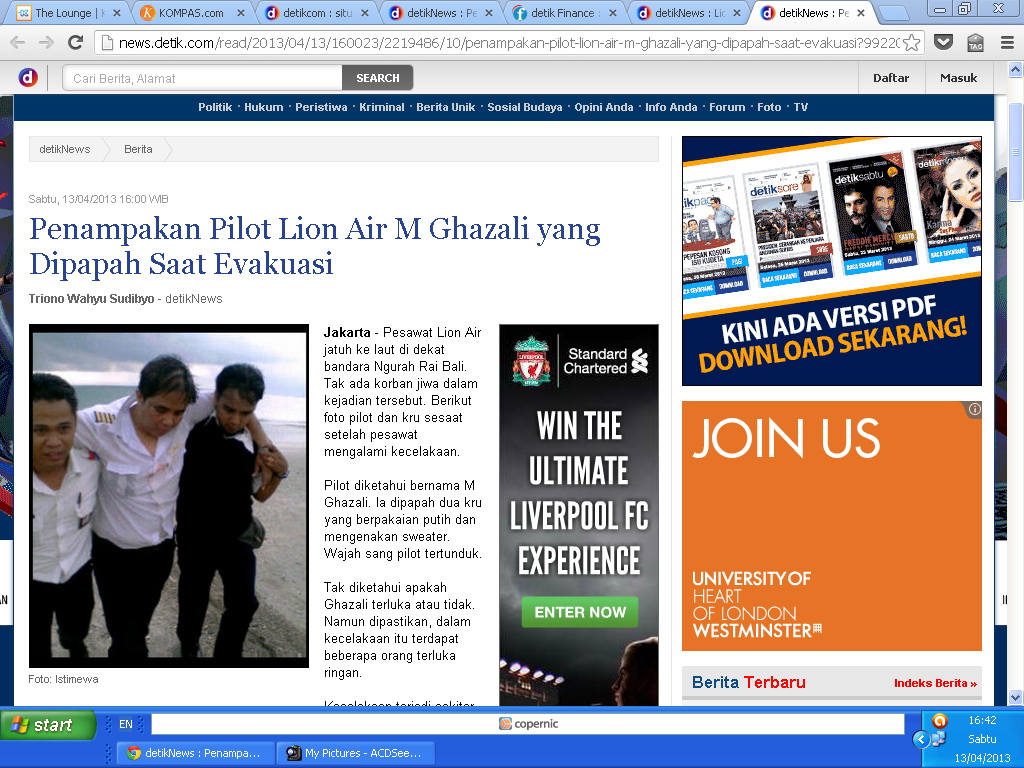Click the AdChoices info icon on ad

click(974, 409)
